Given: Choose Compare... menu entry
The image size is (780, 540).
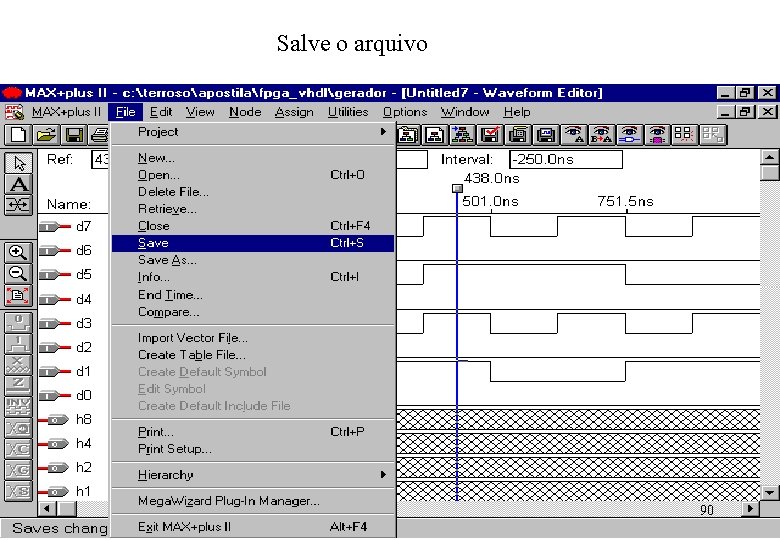Looking at the screenshot, I should tap(253, 312).
